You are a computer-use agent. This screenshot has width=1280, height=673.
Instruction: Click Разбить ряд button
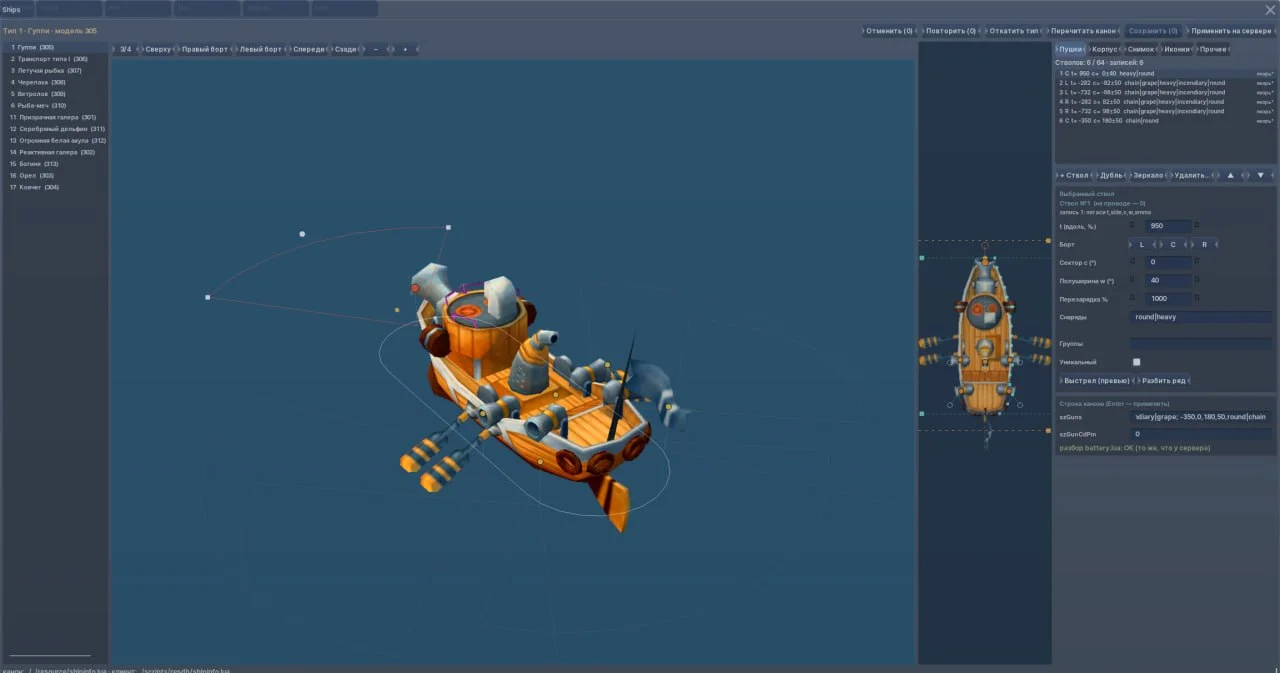point(1164,380)
